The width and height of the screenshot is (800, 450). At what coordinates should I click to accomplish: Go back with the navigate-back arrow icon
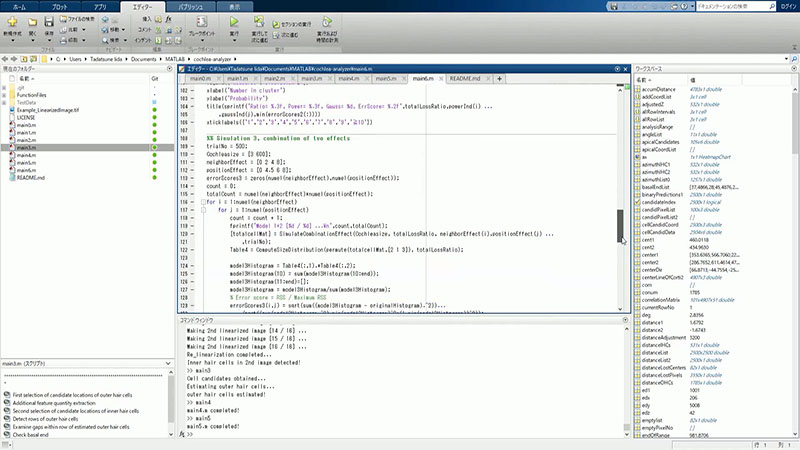coord(105,19)
